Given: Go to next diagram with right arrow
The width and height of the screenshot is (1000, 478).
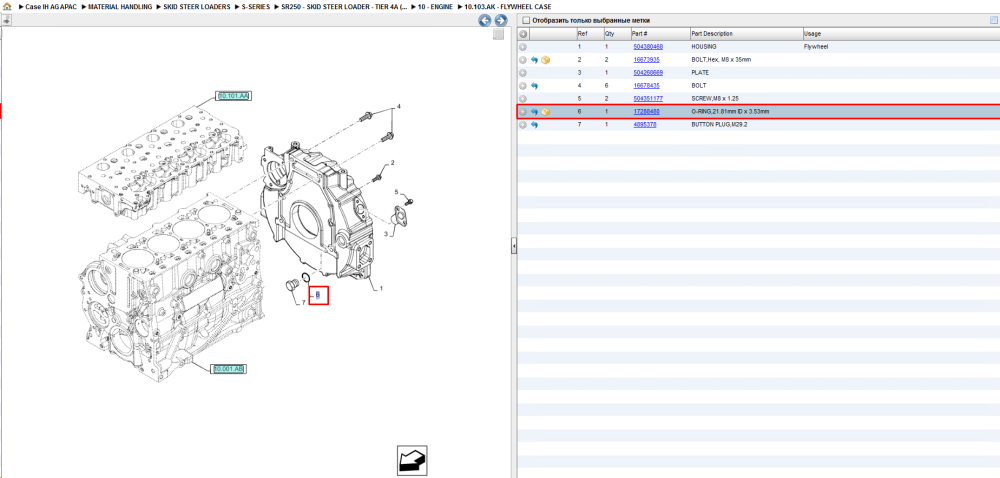Looking at the screenshot, I should click(501, 20).
